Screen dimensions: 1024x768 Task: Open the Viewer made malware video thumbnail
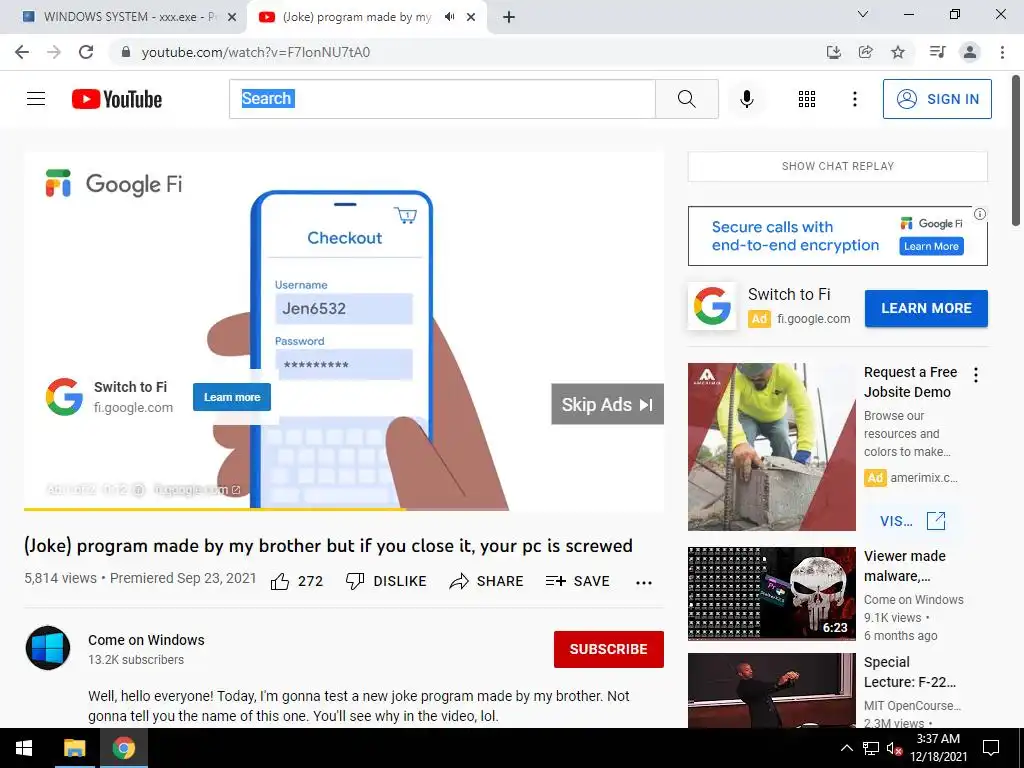(771, 594)
